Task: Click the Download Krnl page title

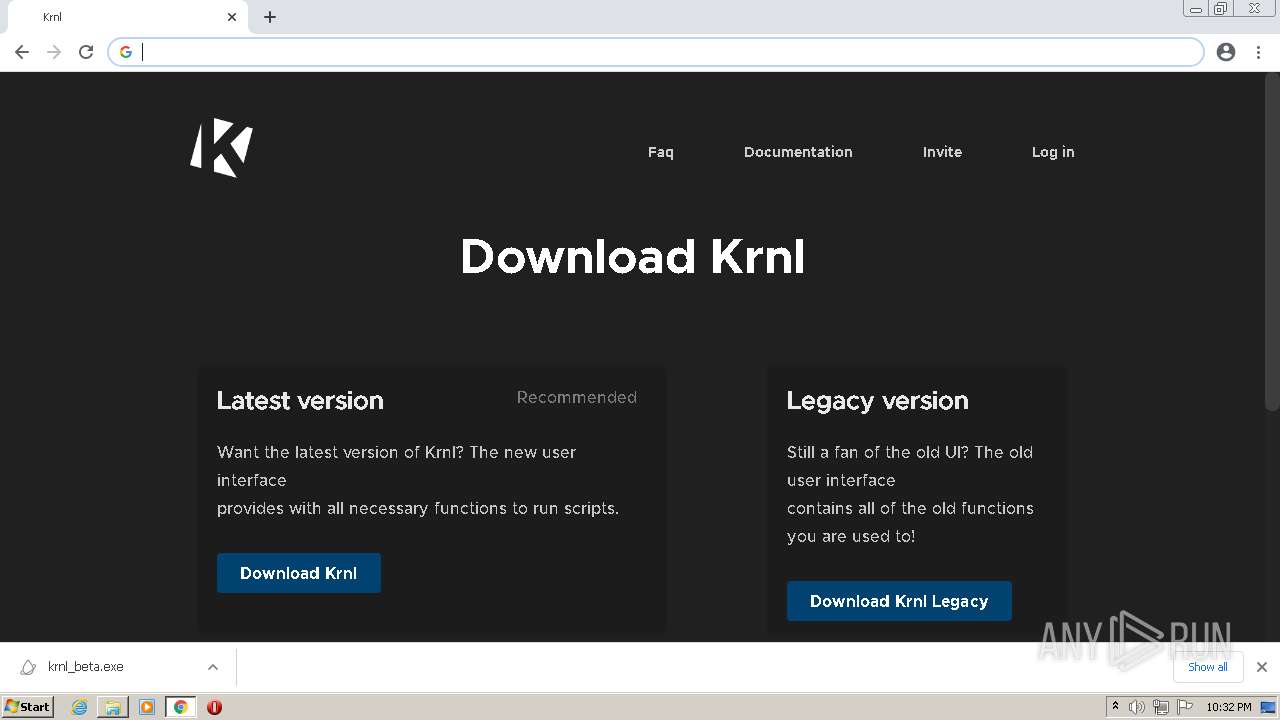Action: [632, 257]
